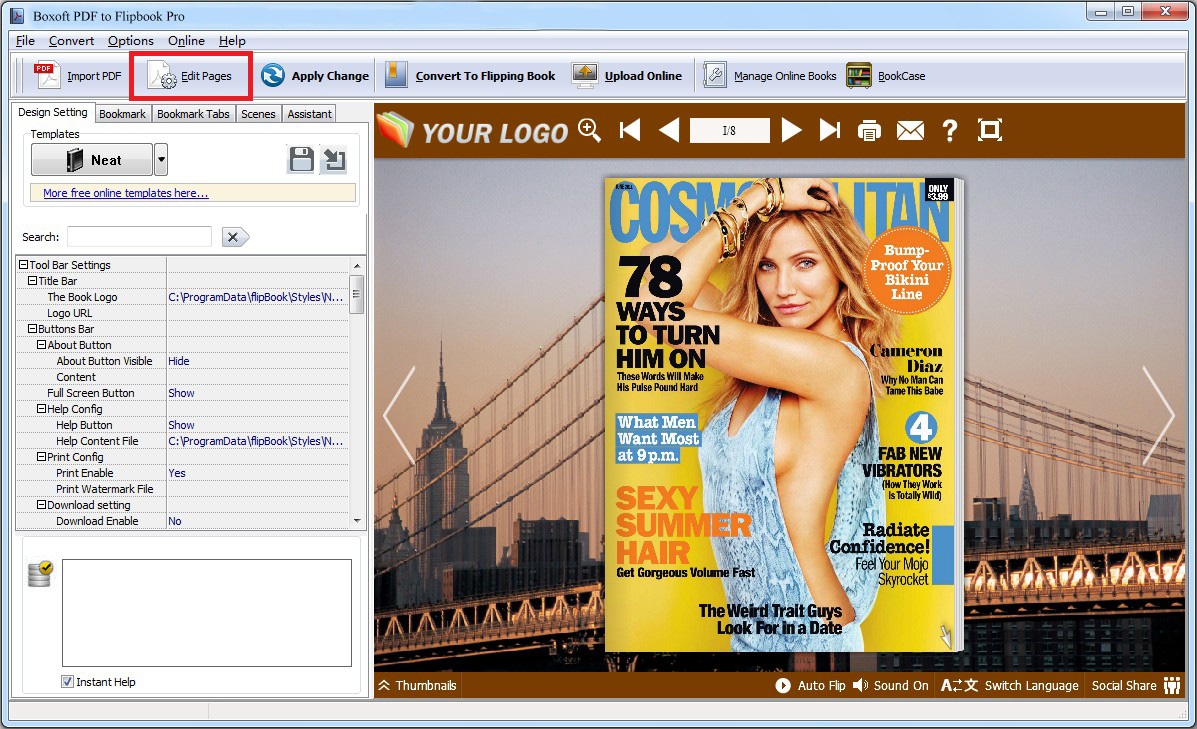Flip to next page using right side arrow
Screen dimensions: 1197x729
(x=1158, y=416)
